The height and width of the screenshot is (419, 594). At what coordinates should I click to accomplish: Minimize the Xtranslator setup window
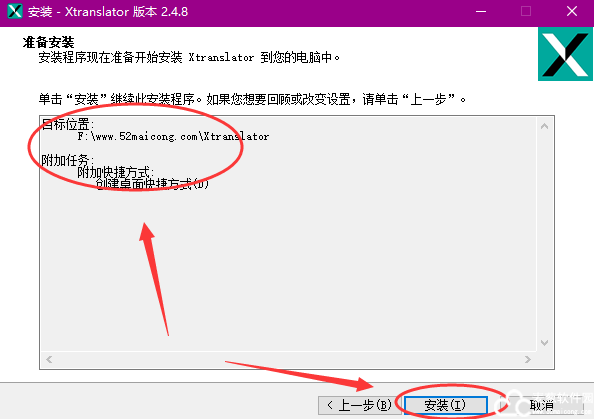(x=481, y=12)
